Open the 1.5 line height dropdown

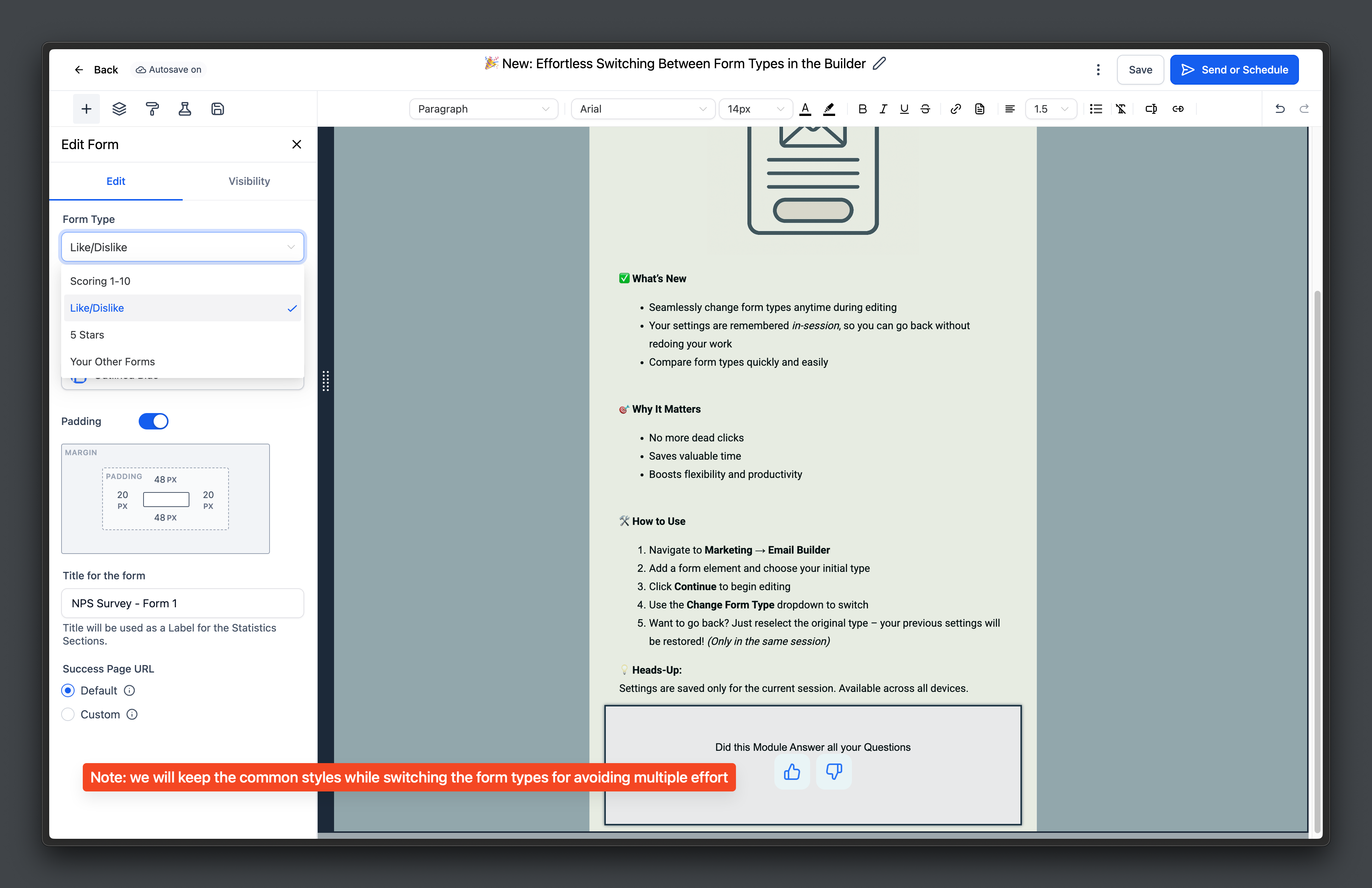pos(1051,109)
